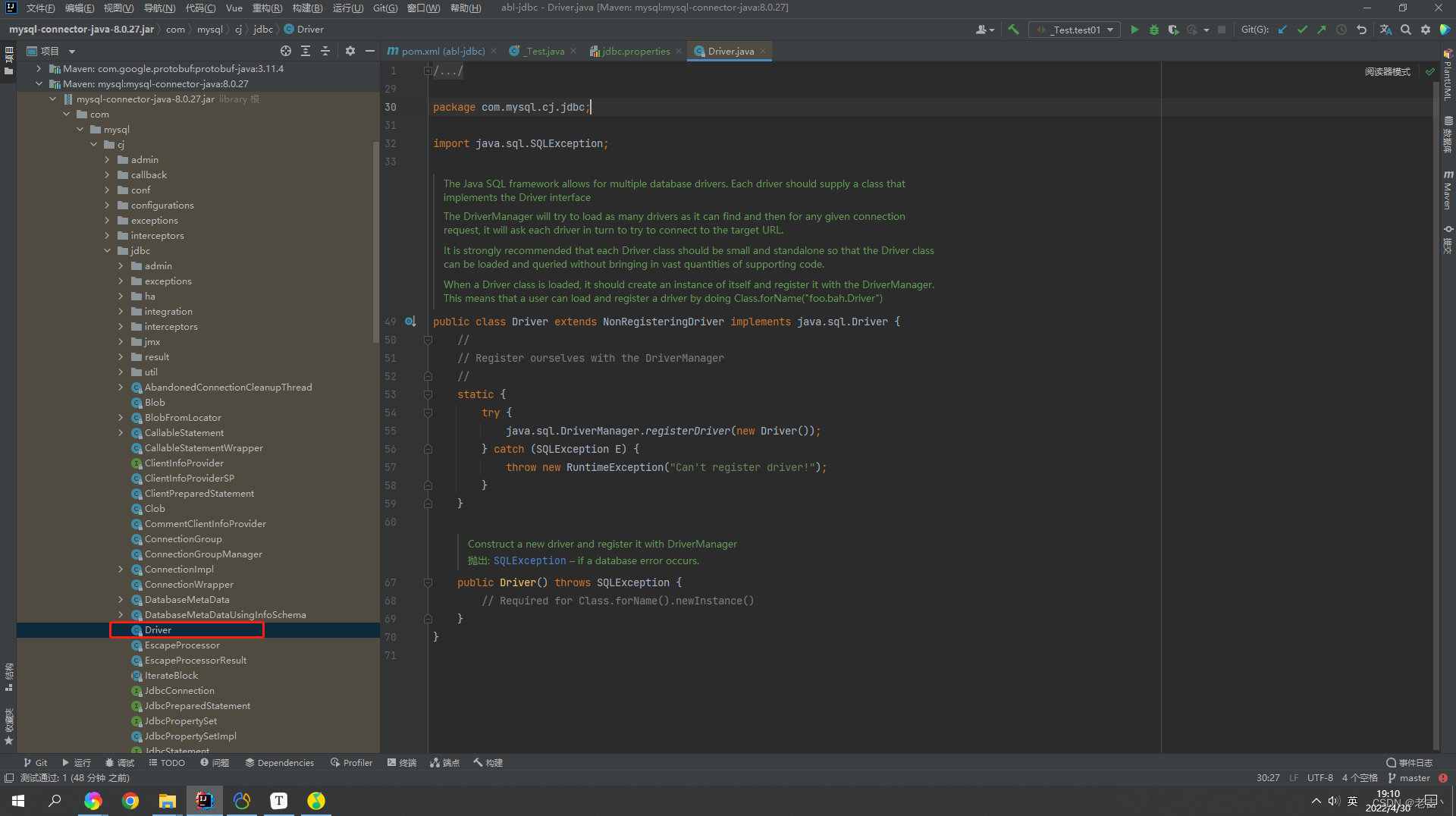Click the Git commit checkmark icon

click(1302, 30)
